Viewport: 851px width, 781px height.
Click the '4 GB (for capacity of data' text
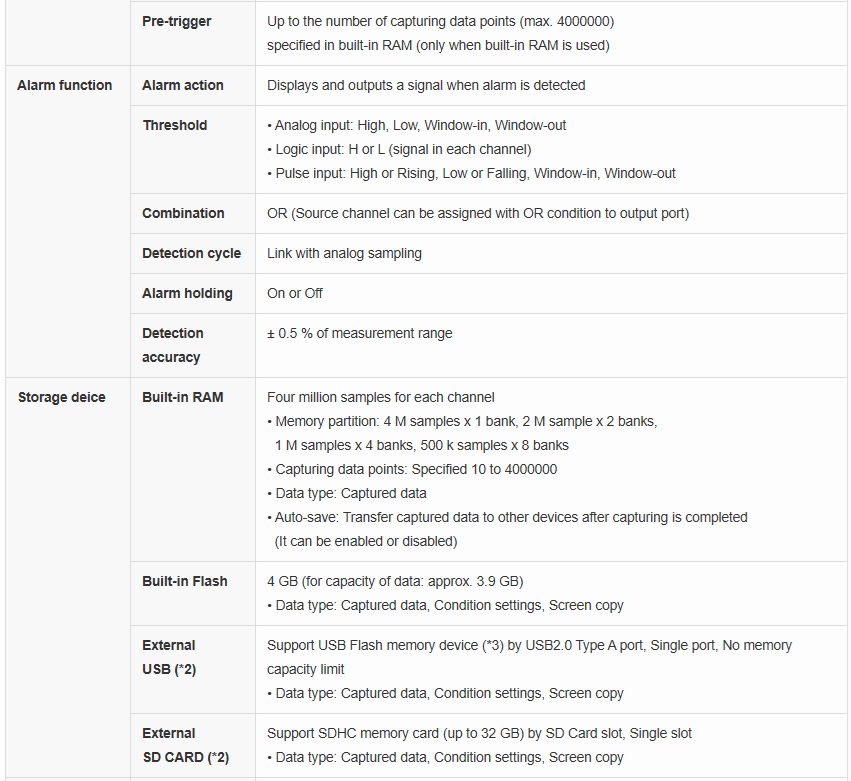[x=395, y=581]
